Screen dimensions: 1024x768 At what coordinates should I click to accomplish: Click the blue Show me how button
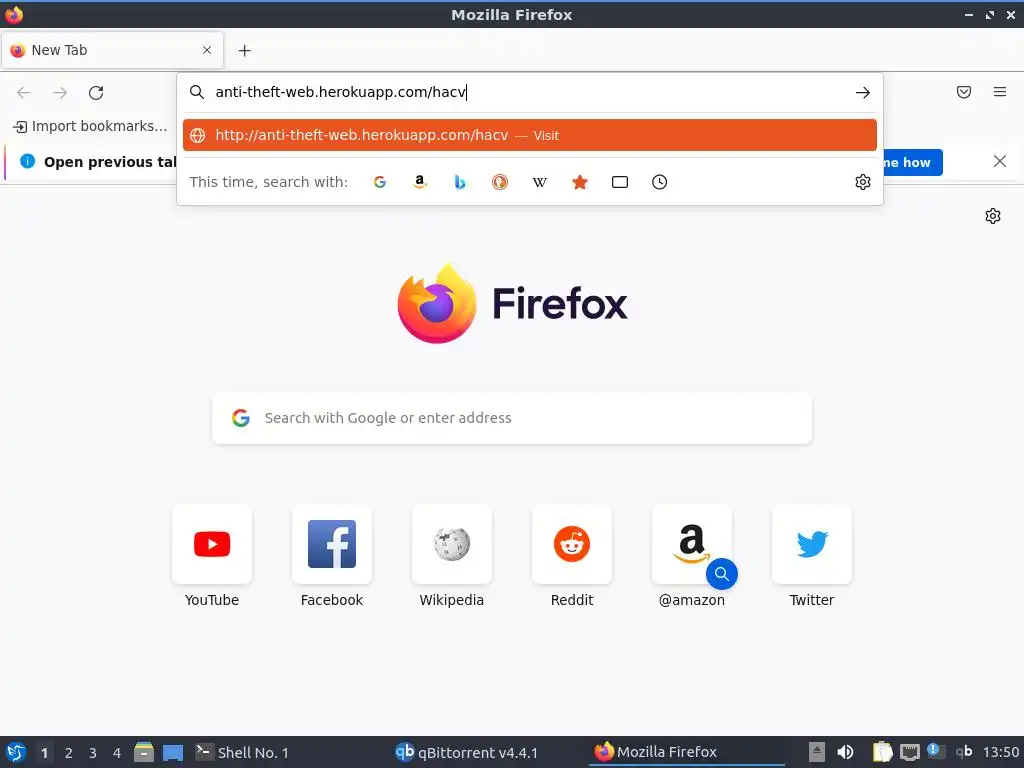coord(912,162)
